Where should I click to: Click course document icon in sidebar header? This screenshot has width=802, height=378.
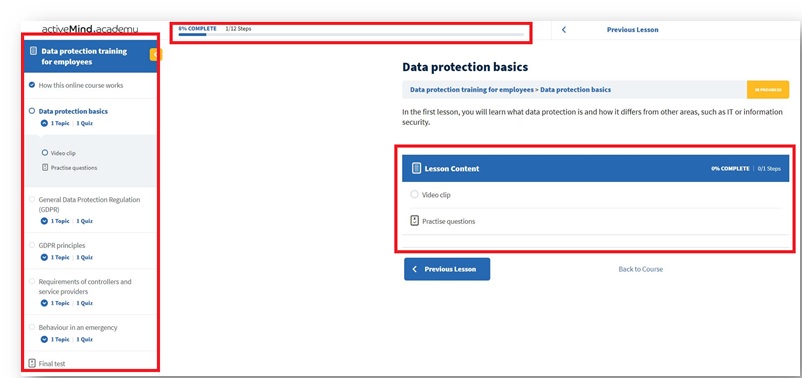(x=34, y=51)
